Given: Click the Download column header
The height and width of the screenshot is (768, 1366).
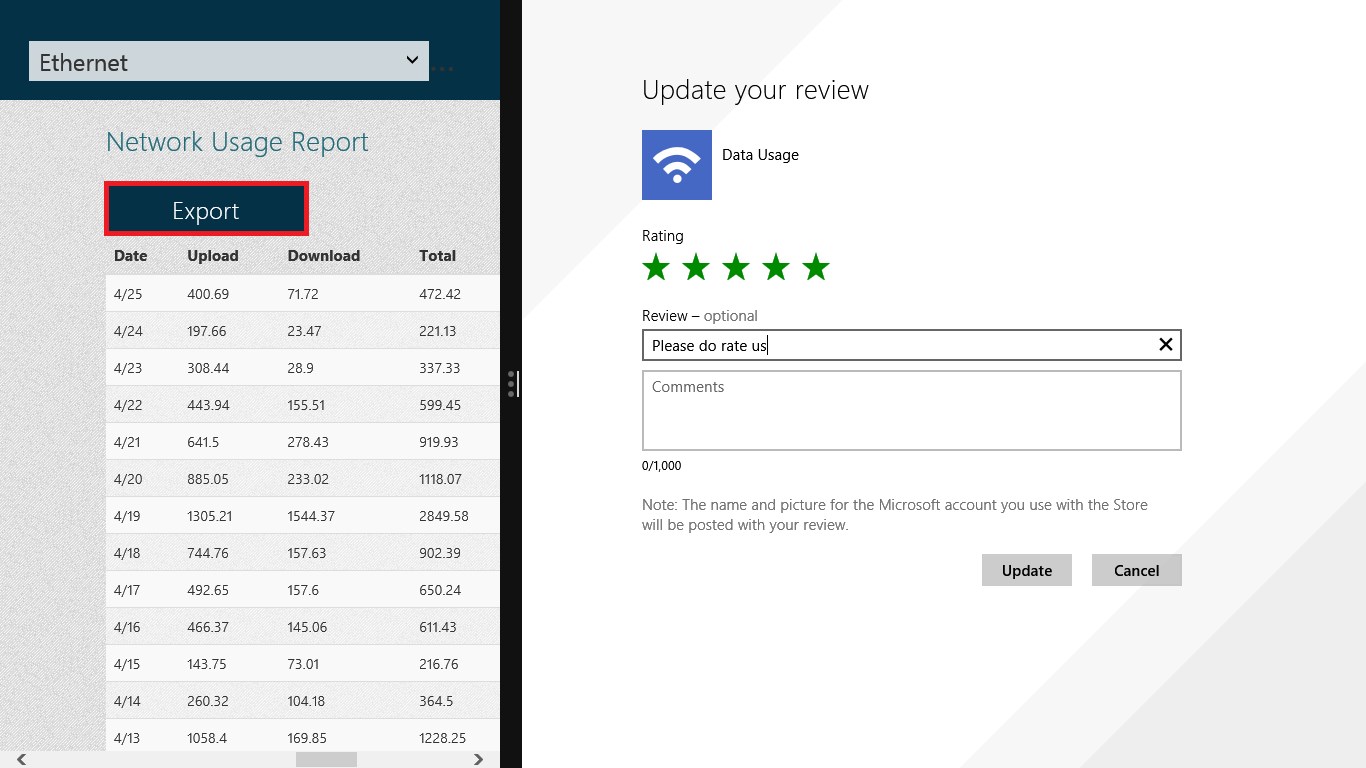Looking at the screenshot, I should point(323,256).
